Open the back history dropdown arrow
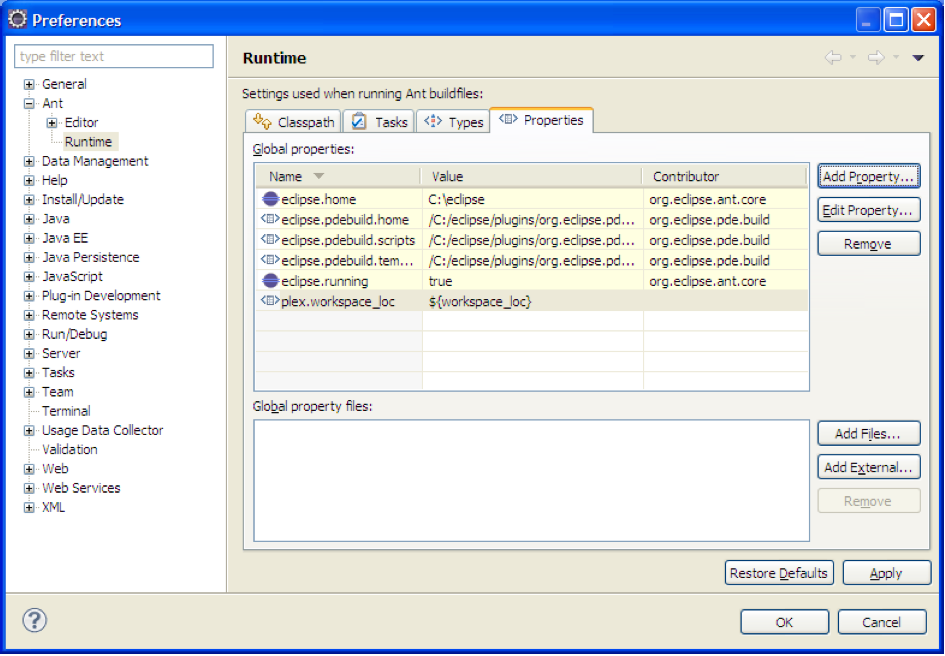Viewport: 945px width, 656px height. click(x=853, y=57)
